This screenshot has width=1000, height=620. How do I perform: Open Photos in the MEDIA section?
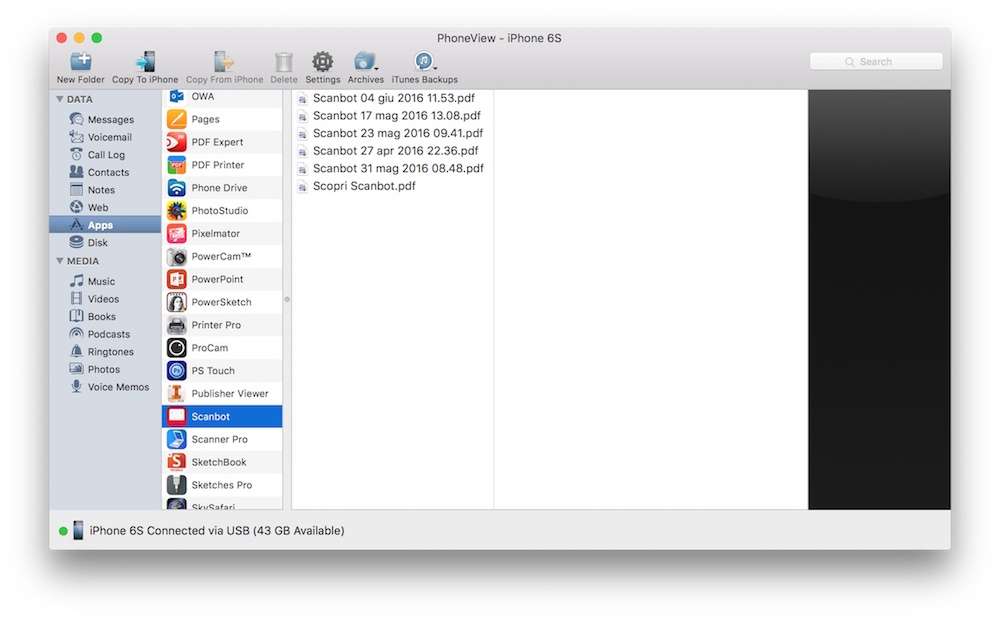click(103, 369)
